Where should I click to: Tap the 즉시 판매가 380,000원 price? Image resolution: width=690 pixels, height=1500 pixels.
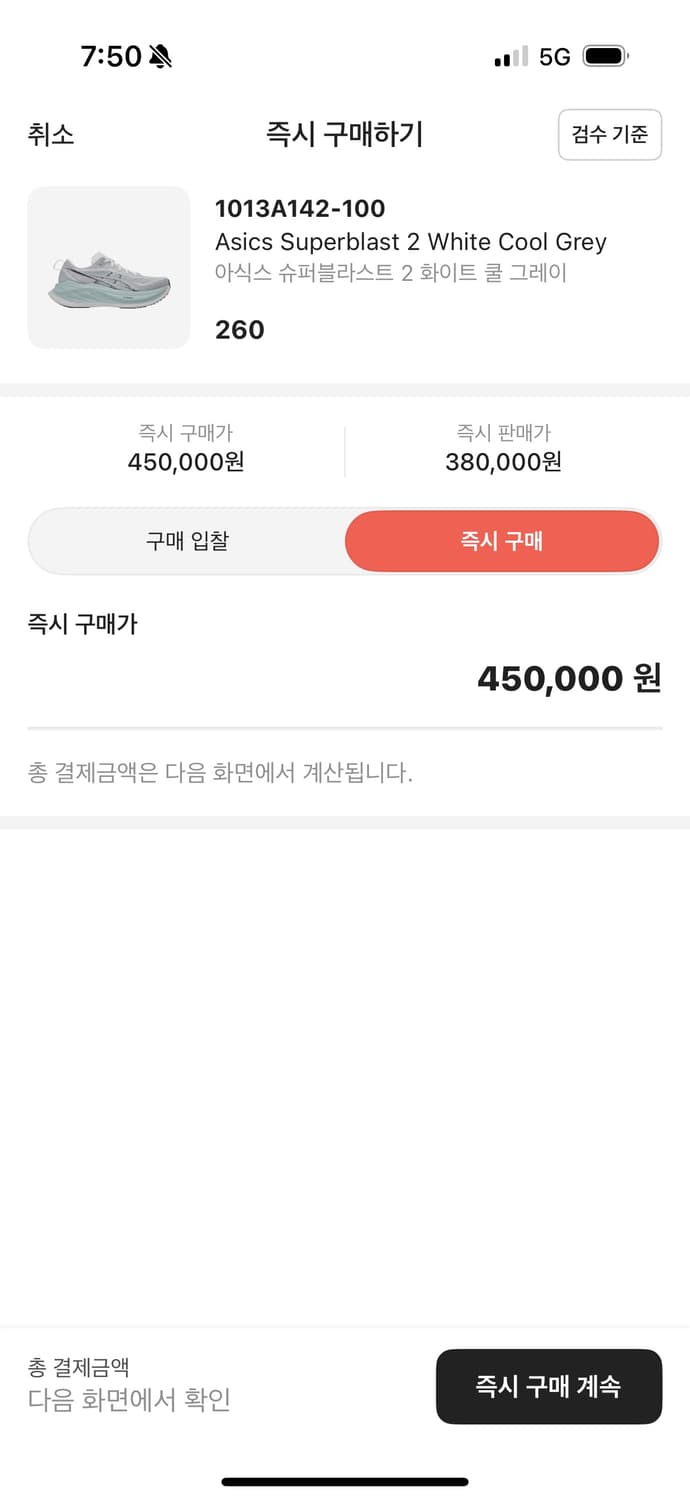[503, 461]
